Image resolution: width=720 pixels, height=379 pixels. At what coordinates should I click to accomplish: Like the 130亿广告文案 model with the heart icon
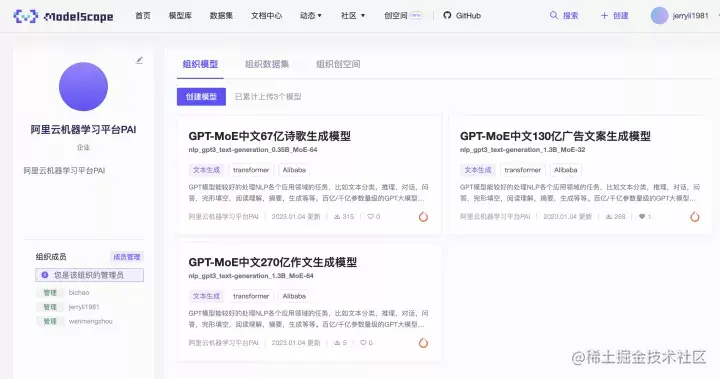[x=641, y=216]
